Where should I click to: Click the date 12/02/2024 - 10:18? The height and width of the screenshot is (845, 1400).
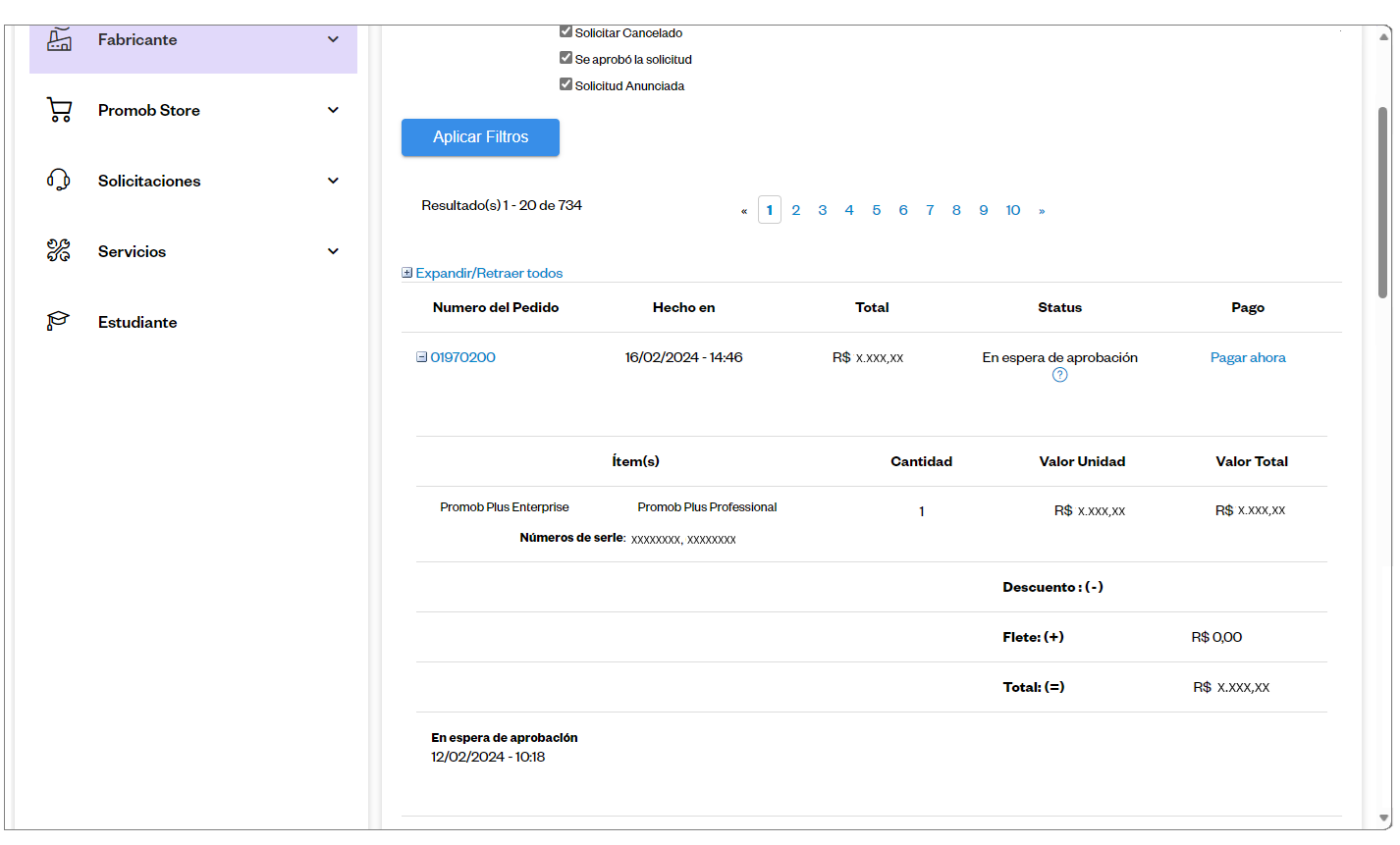tap(488, 757)
